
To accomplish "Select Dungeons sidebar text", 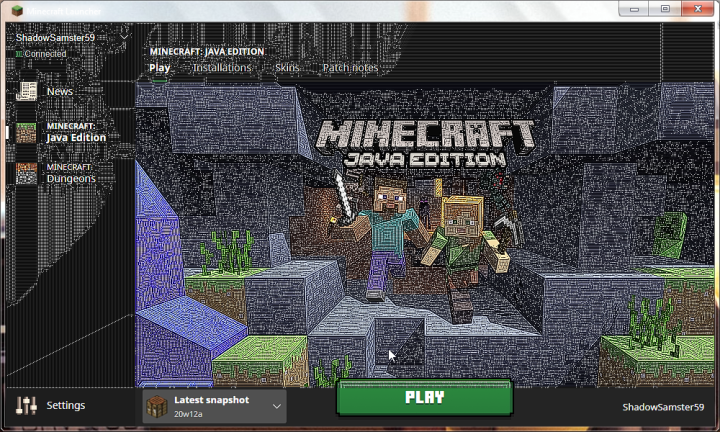I will (71, 179).
